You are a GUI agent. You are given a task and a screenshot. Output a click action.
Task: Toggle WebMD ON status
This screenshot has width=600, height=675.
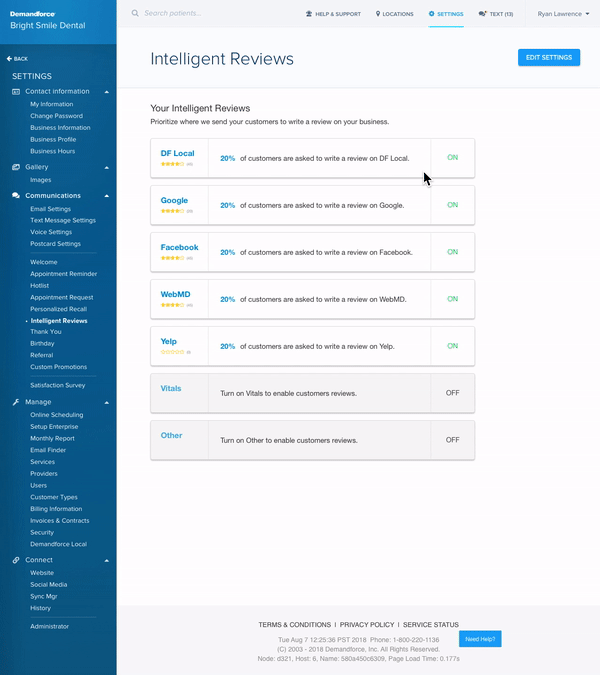[x=452, y=299]
